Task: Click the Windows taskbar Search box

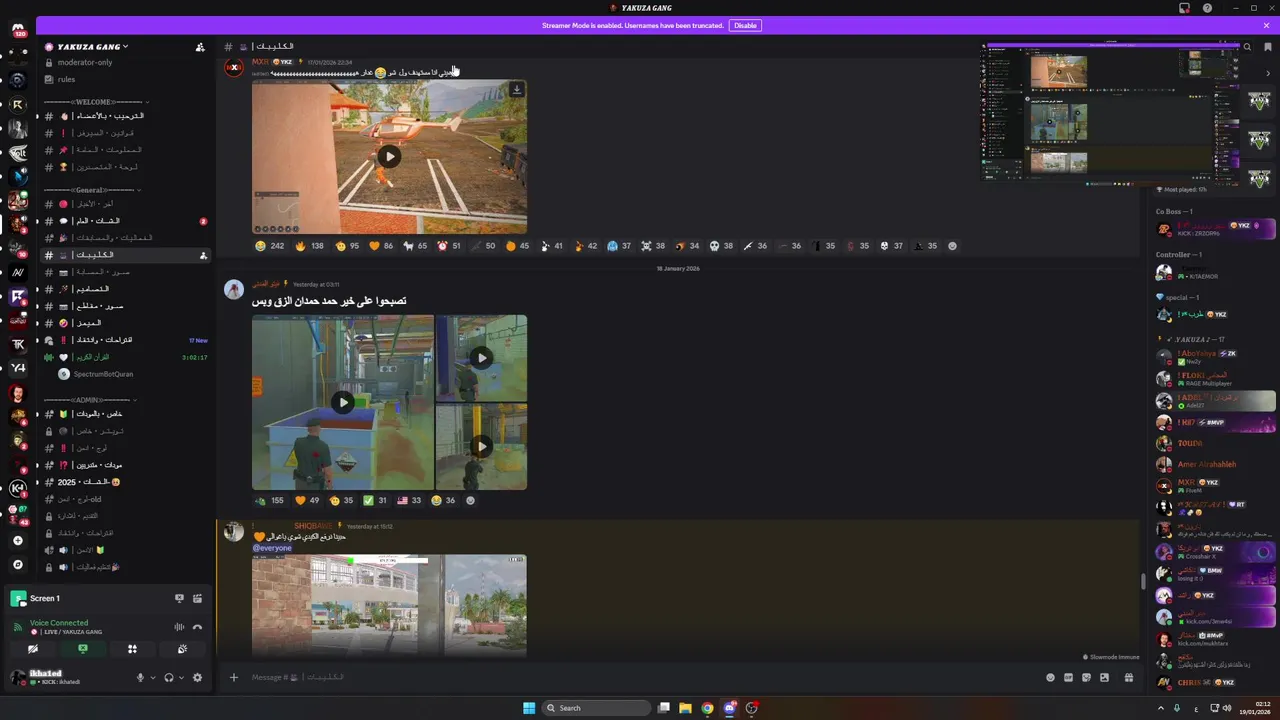Action: 596,708
